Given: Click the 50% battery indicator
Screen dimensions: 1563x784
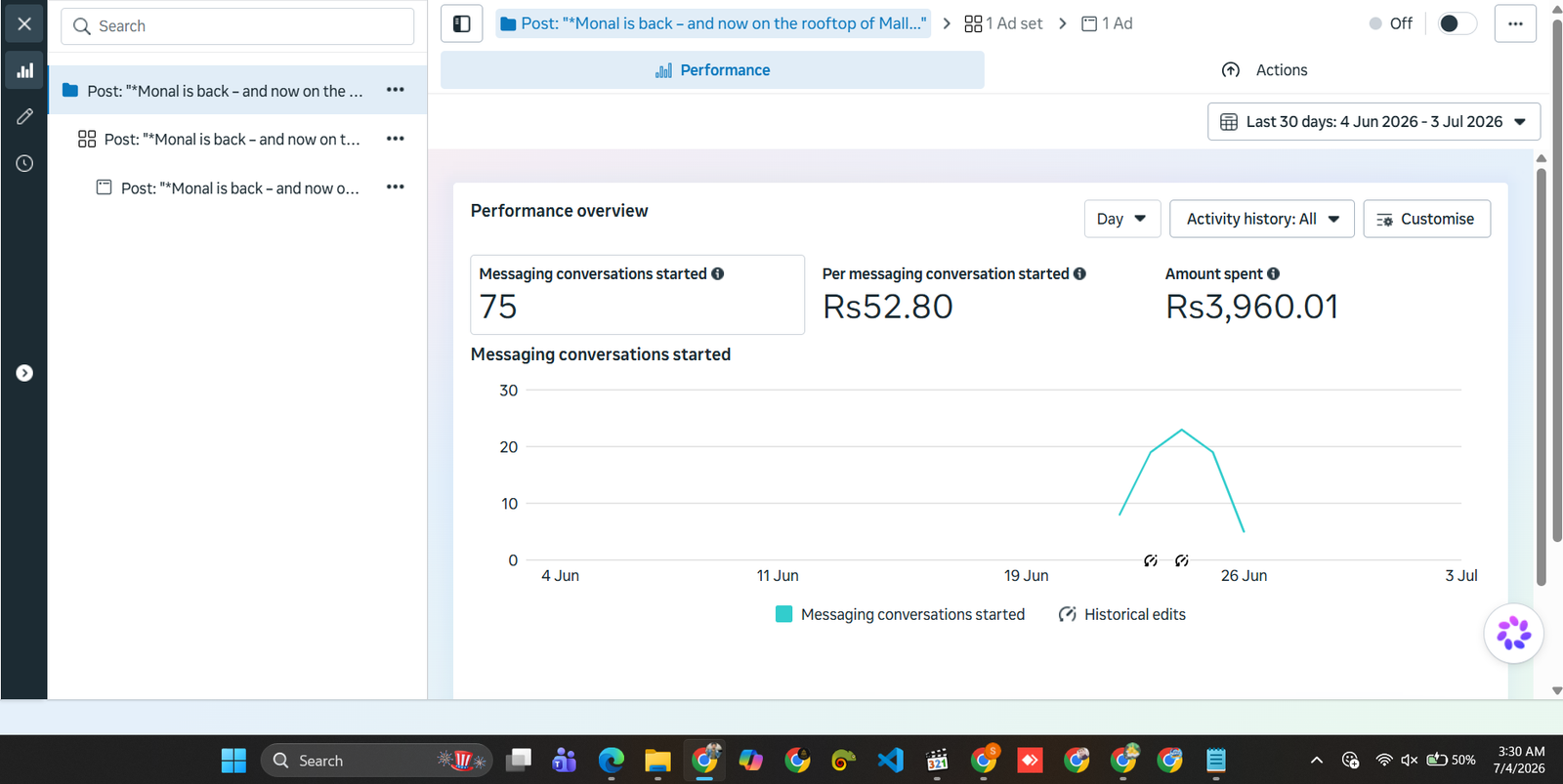Looking at the screenshot, I should pyautogui.click(x=1451, y=761).
